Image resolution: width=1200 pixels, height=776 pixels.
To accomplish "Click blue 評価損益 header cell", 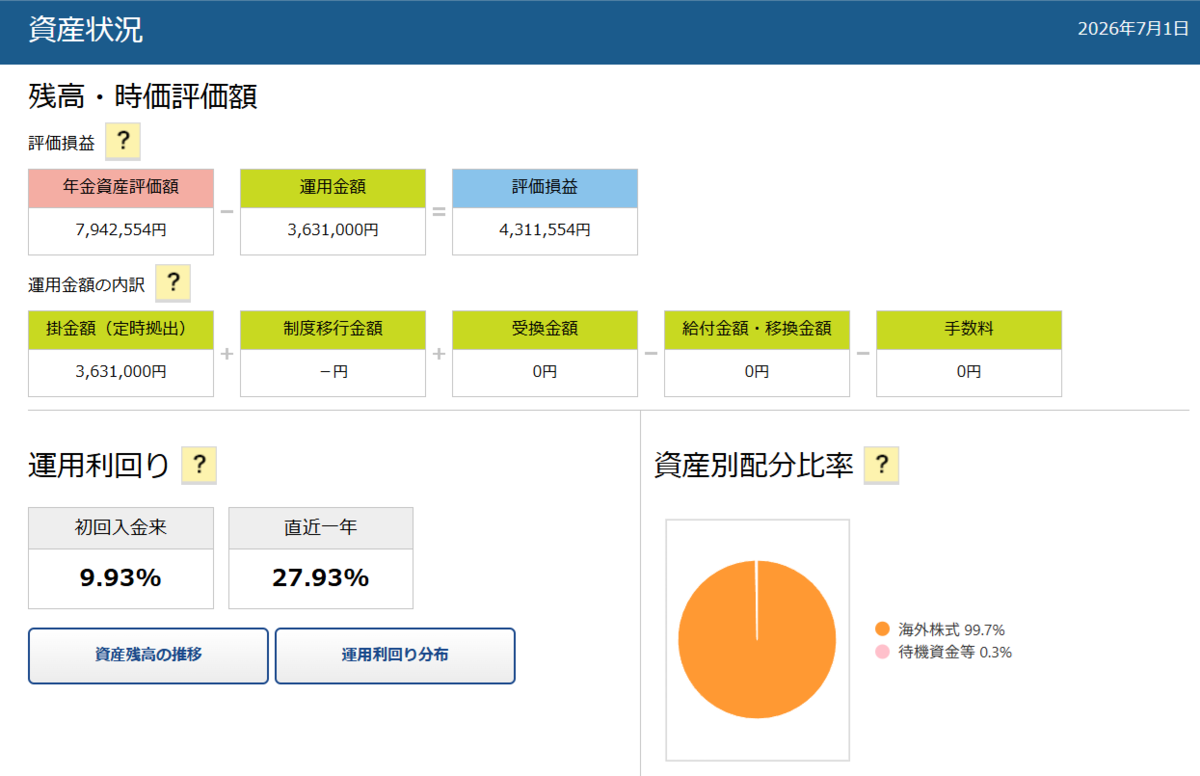I will tap(545, 188).
